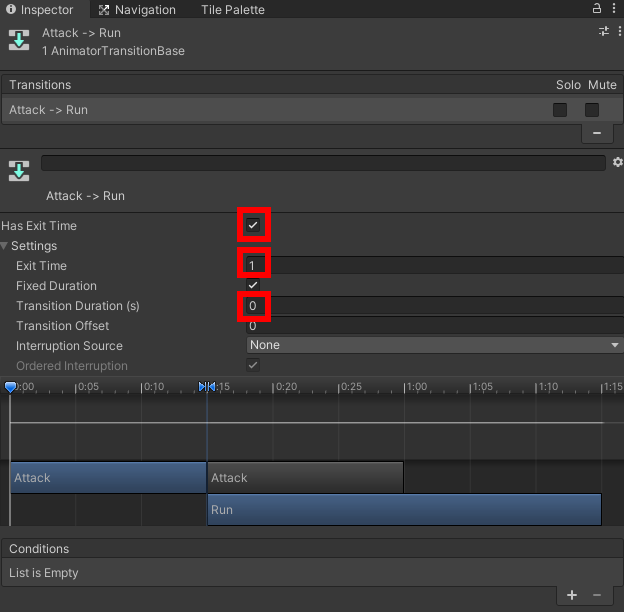
Task: Click the transition icon next to name field
Action: coord(19,171)
